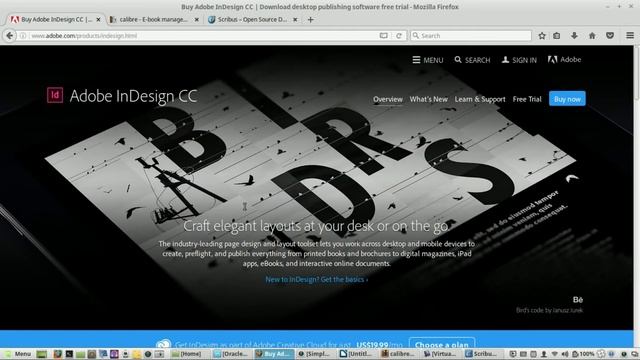Screen dimensions: 640x360
Task: Open the Free Trial nav link
Action: (x=527, y=99)
